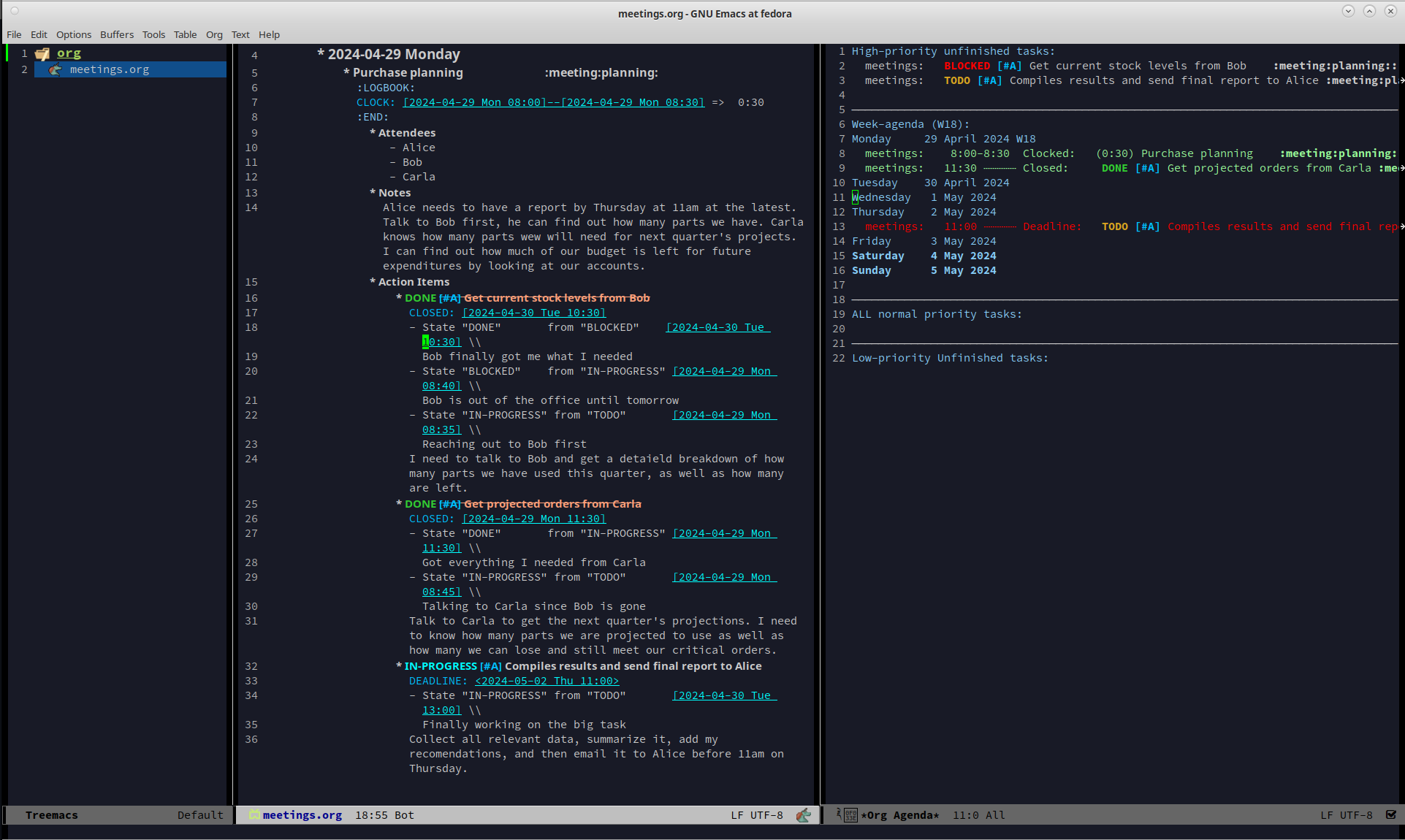The width and height of the screenshot is (1405, 840).
Task: Fold the :LOGBOOK: drawer
Action: pos(385,88)
